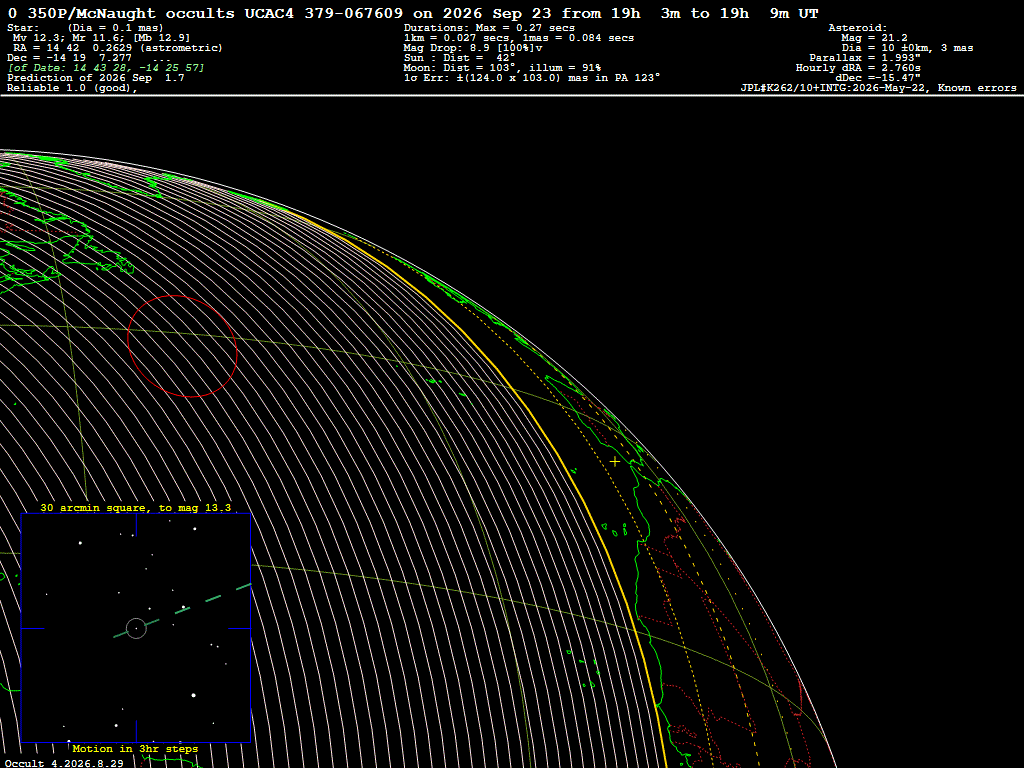Click the Asteroid 'Mag = 21.2' entry

click(874, 38)
